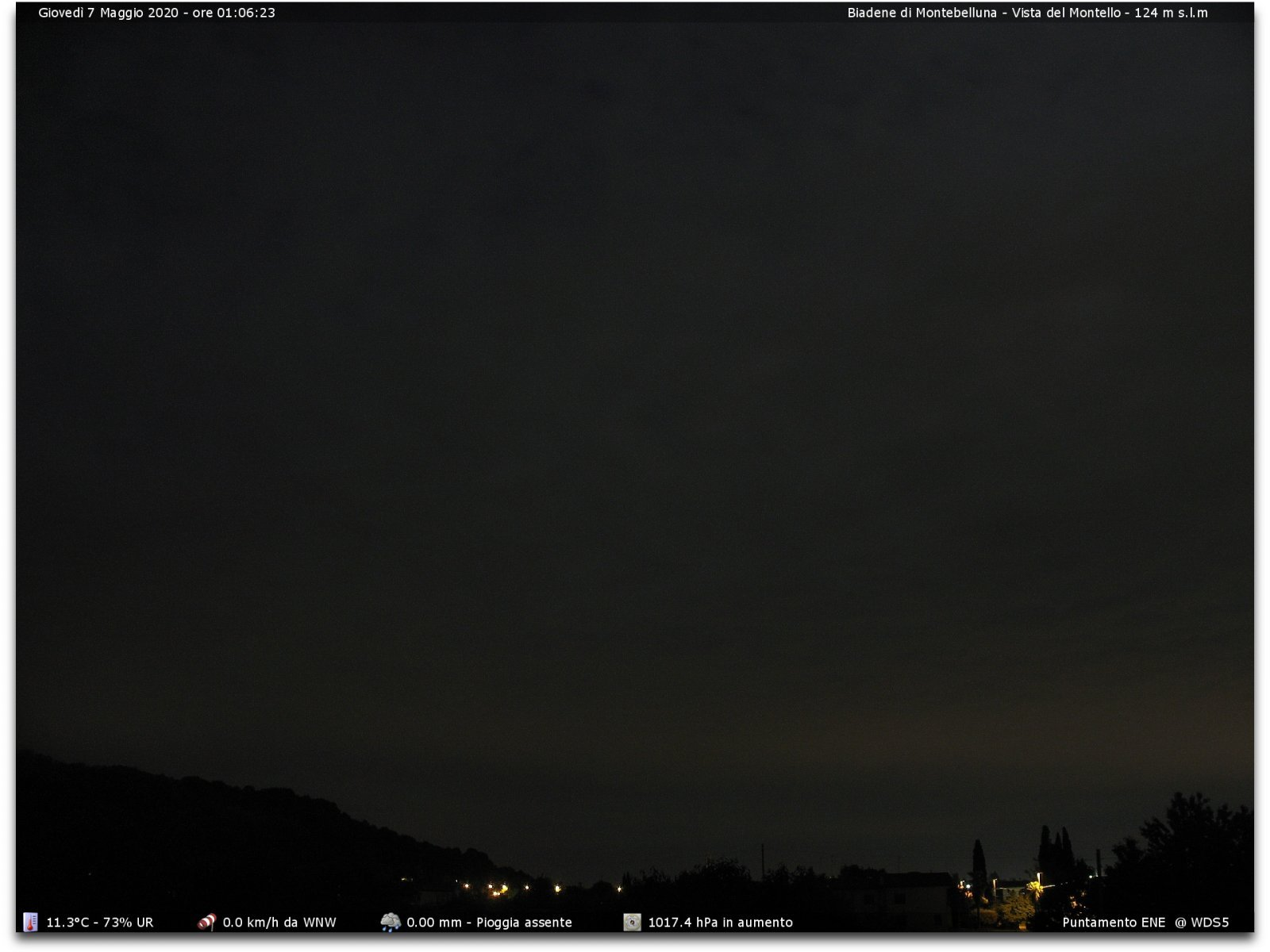This screenshot has height=952, width=1270.
Task: Click the 11.3°C - 73% UR reading
Action: [x=100, y=923]
